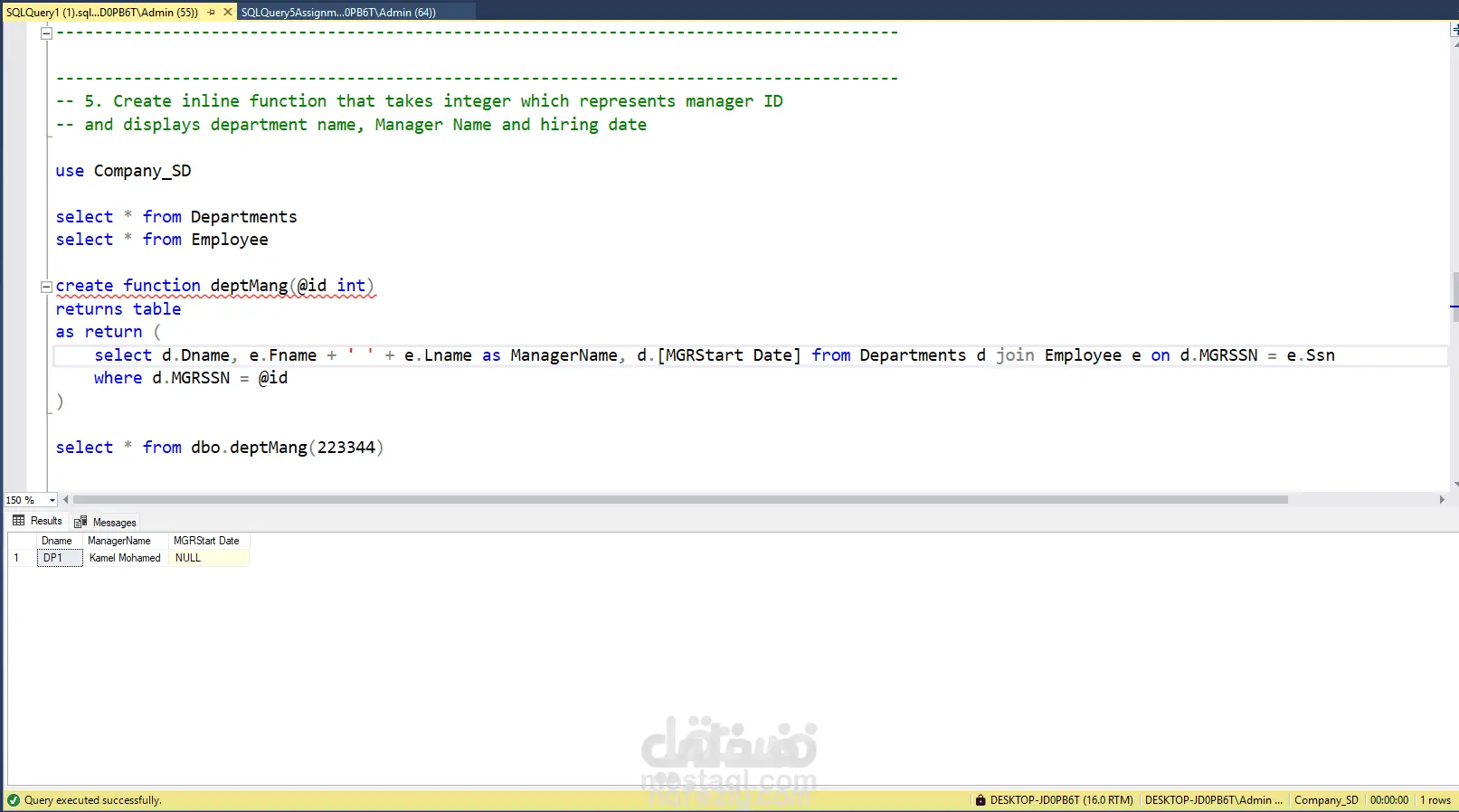The width and height of the screenshot is (1459, 812).
Task: Open the Messages tab
Action: point(106,523)
